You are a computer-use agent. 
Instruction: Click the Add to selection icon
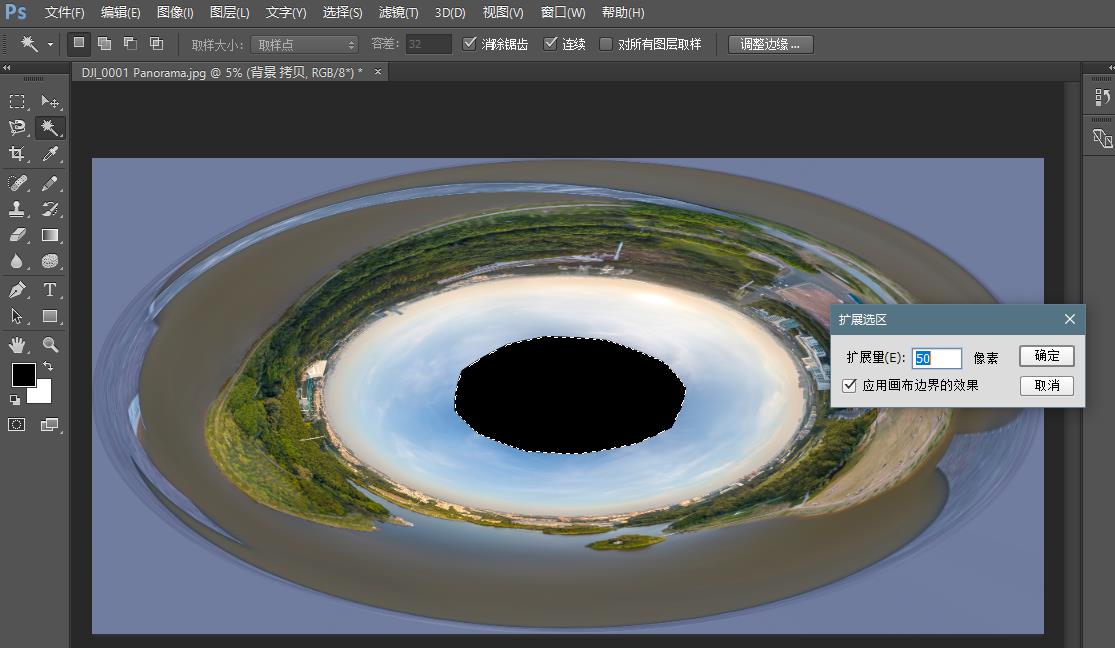tap(104, 44)
